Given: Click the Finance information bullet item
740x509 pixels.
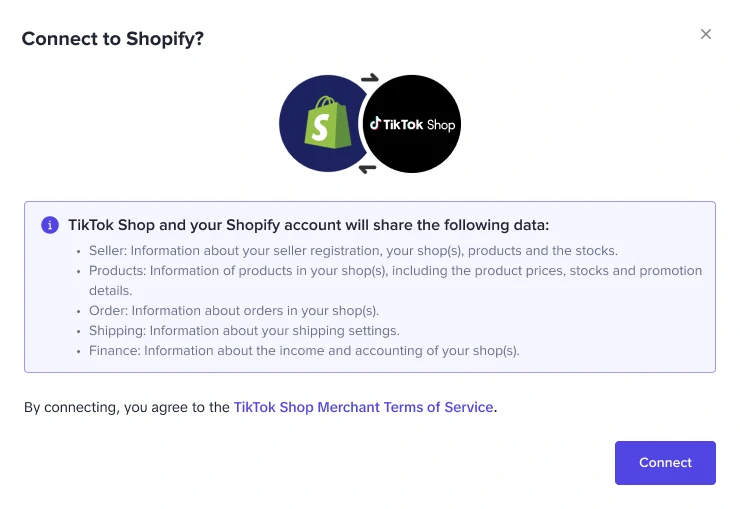Looking at the screenshot, I should (304, 350).
